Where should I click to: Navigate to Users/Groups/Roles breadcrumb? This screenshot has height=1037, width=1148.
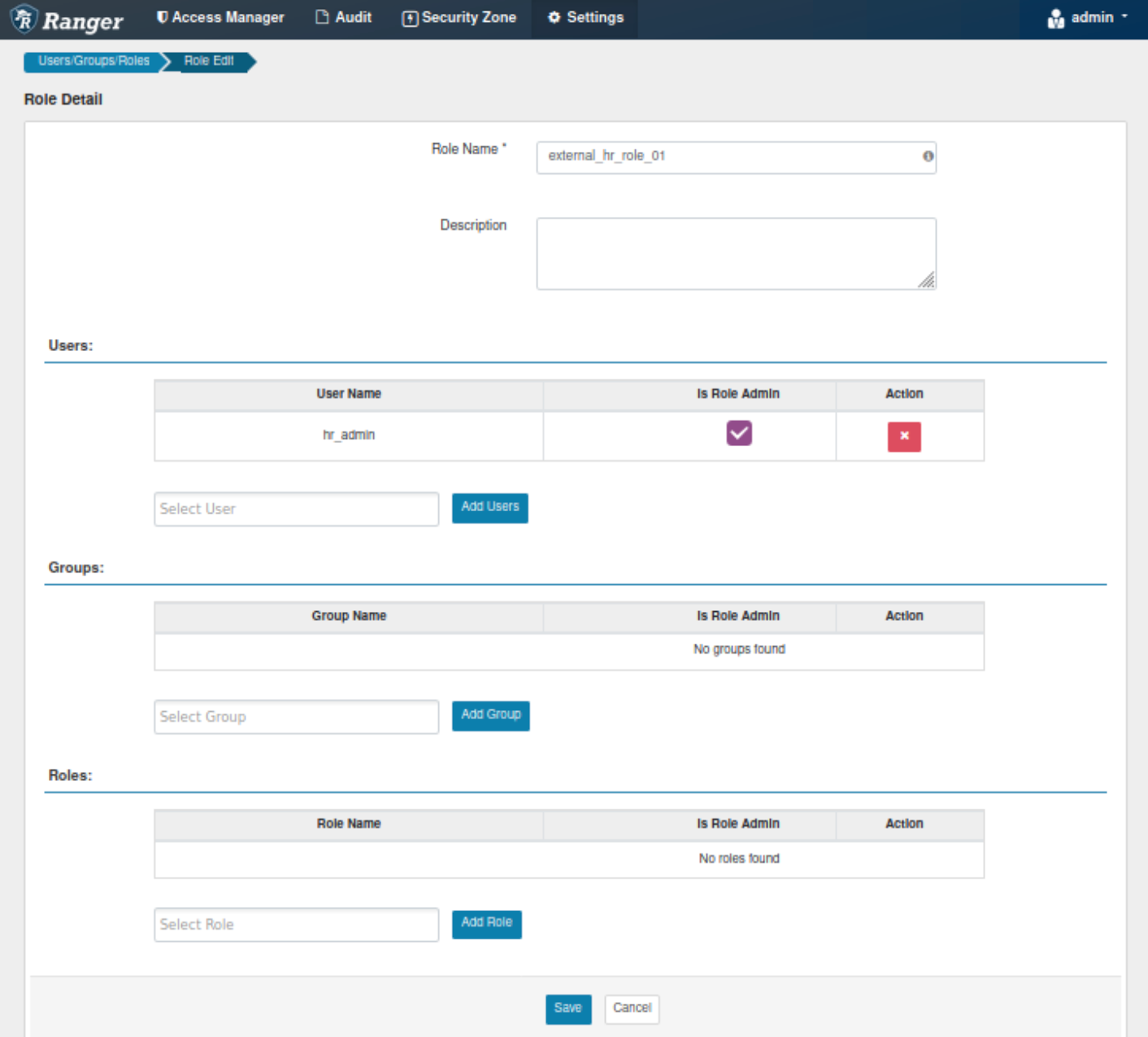(93, 61)
